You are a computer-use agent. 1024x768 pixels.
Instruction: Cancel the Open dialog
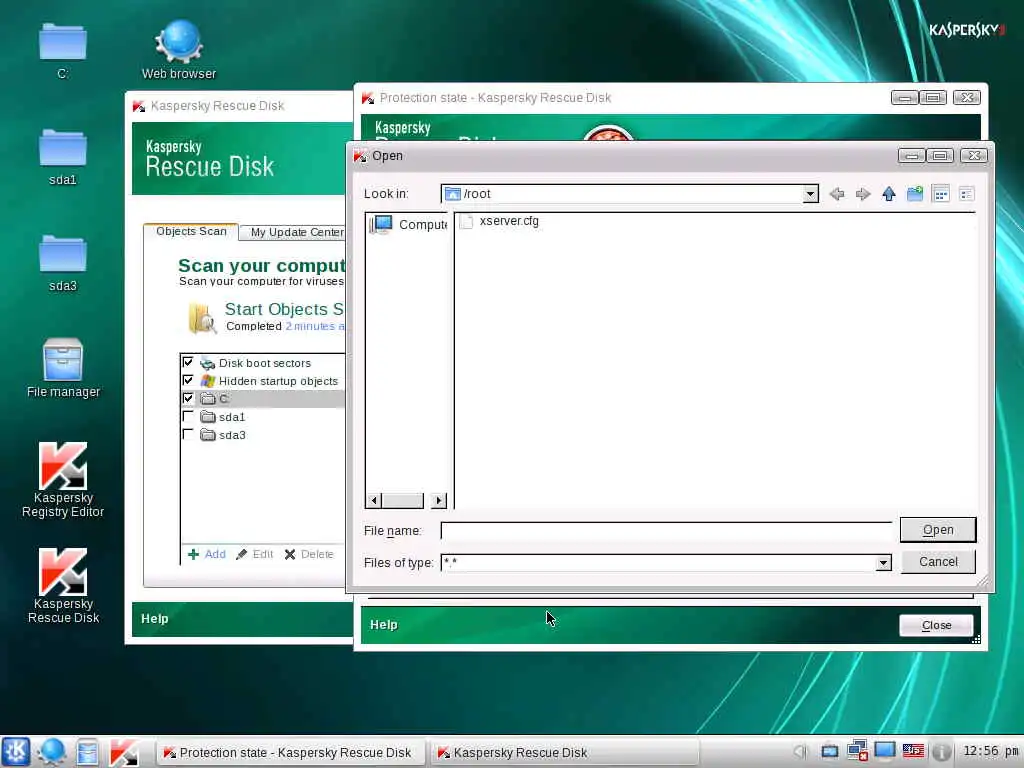tap(938, 562)
